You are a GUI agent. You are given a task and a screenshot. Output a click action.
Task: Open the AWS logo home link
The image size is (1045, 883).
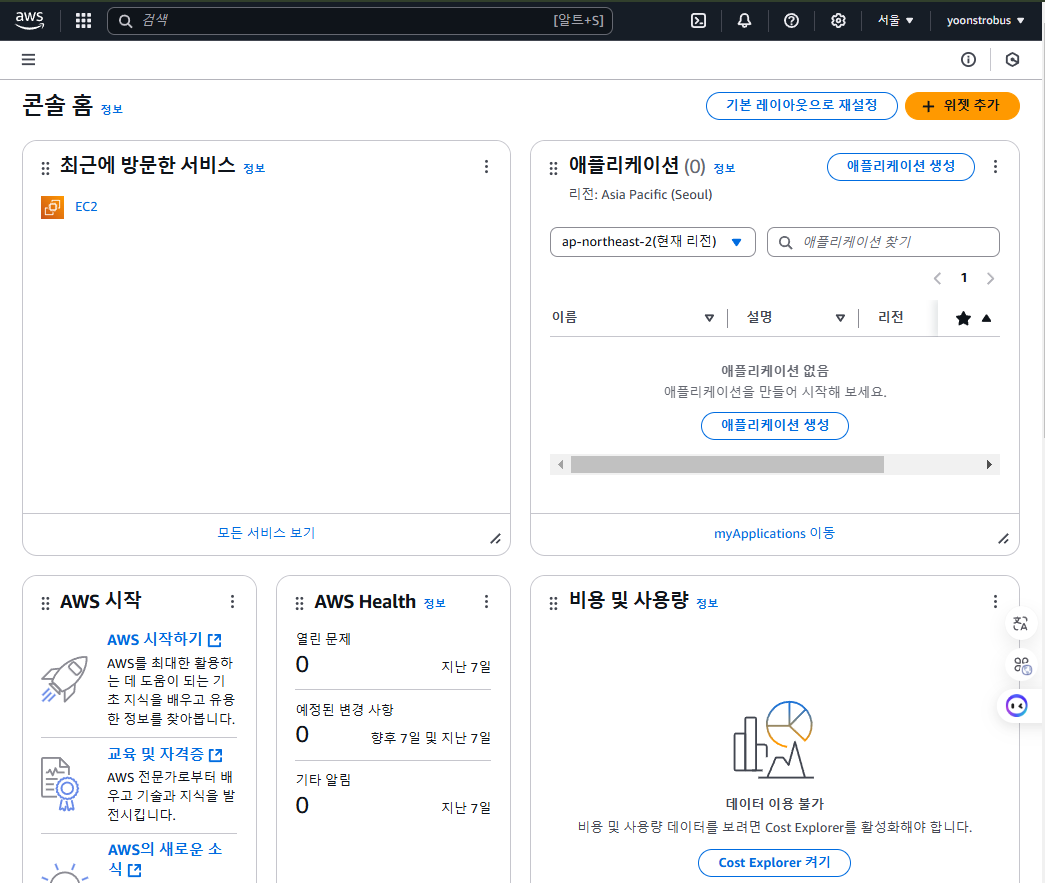[x=29, y=20]
